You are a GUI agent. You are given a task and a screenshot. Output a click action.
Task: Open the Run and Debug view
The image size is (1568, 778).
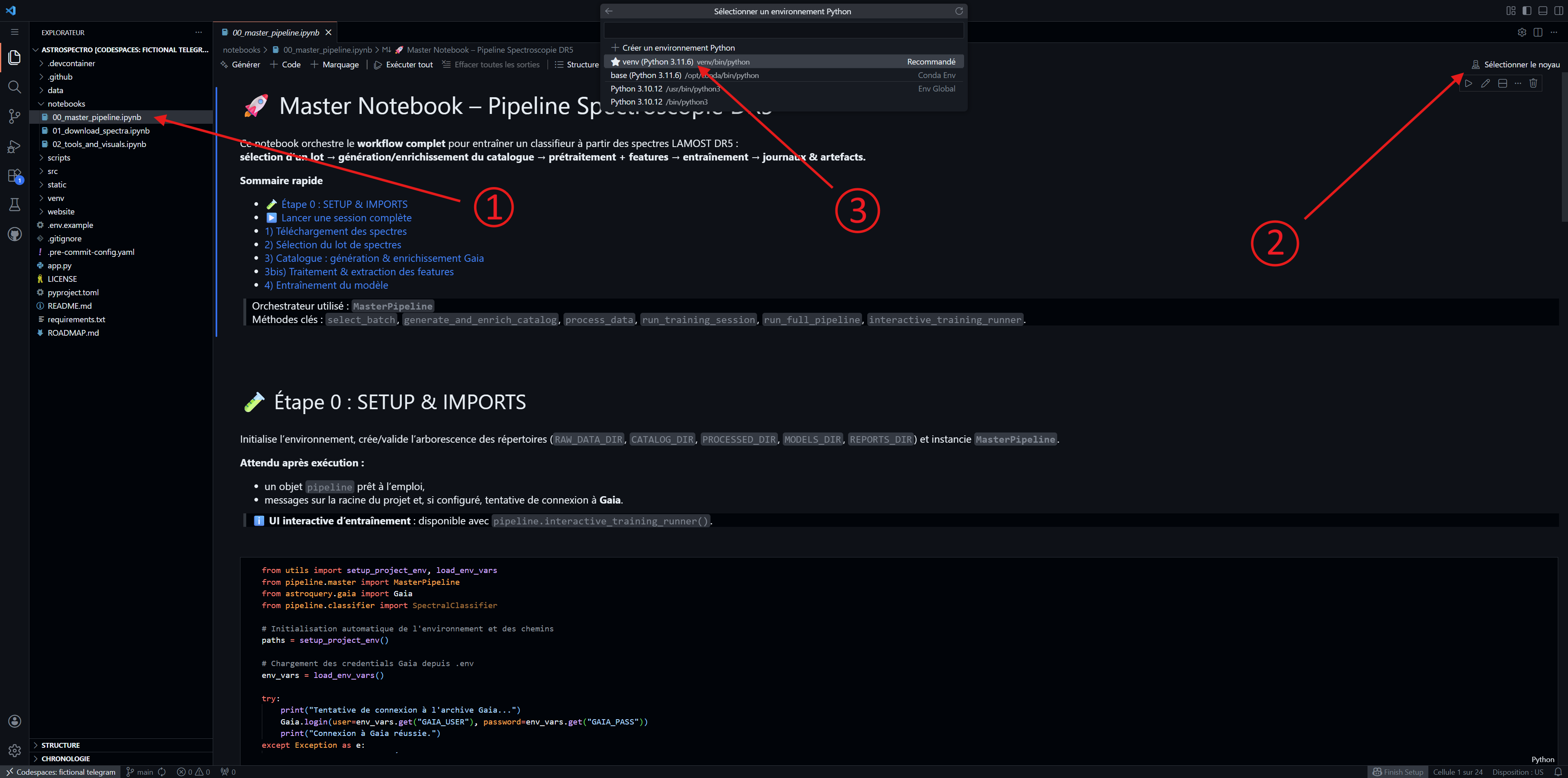click(15, 146)
